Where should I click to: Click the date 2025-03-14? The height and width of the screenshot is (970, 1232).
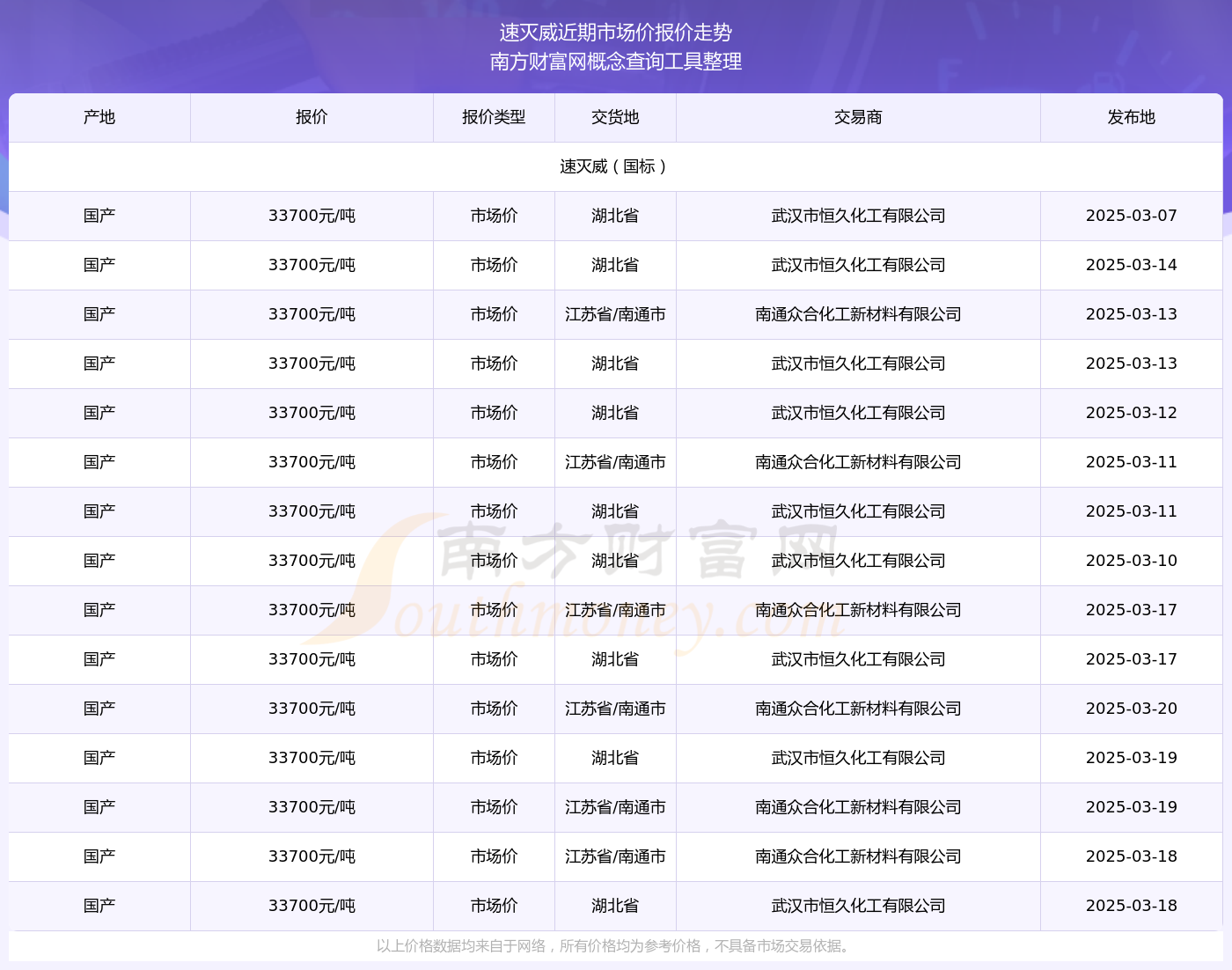pyautogui.click(x=1131, y=265)
